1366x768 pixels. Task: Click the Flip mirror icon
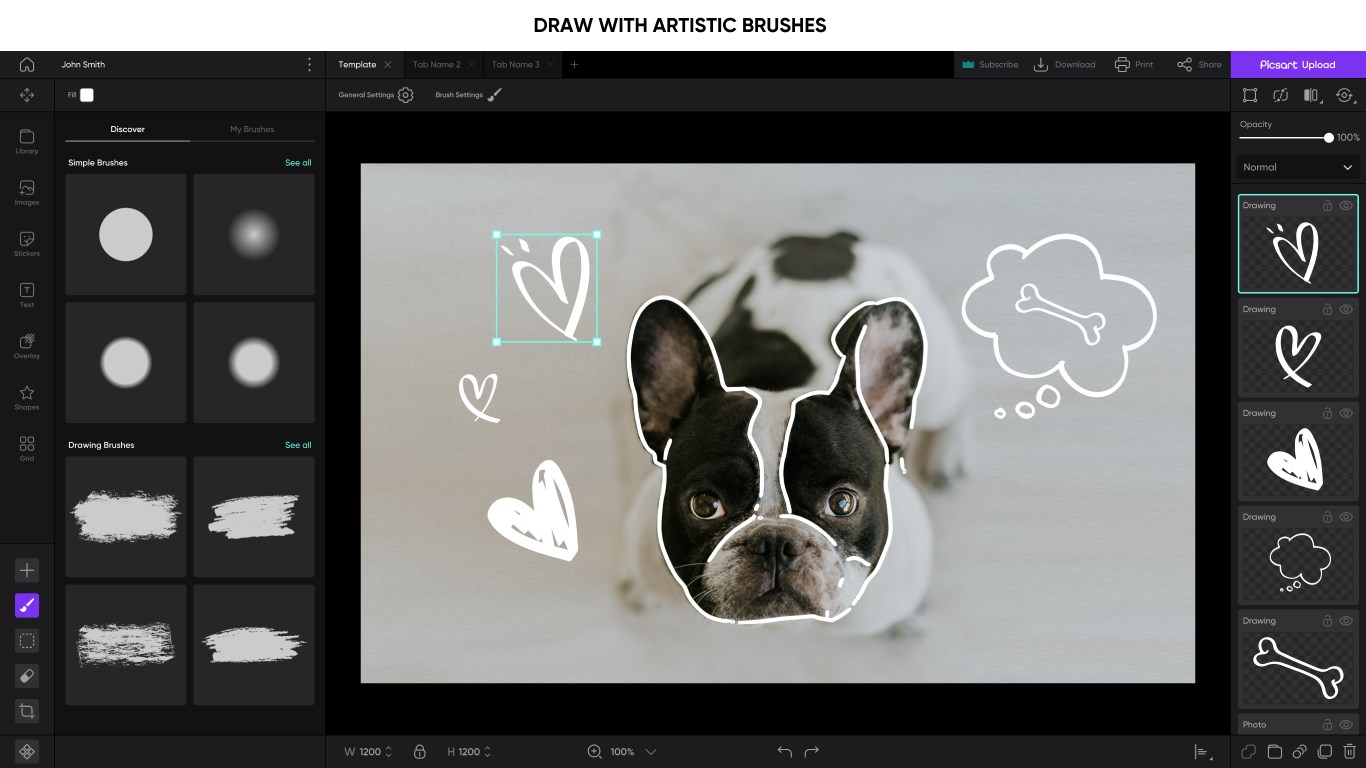click(1311, 95)
